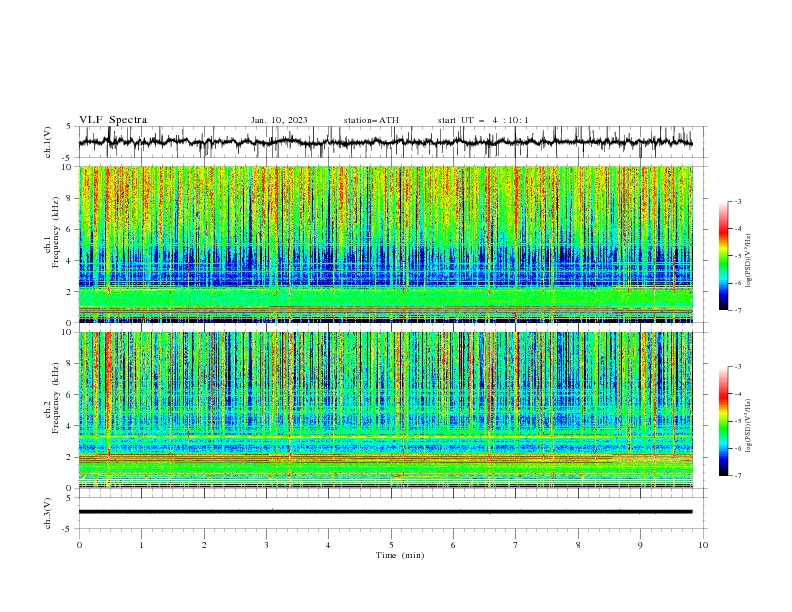Click the time axis tick label "5"
792x612 pixels.
[391, 545]
